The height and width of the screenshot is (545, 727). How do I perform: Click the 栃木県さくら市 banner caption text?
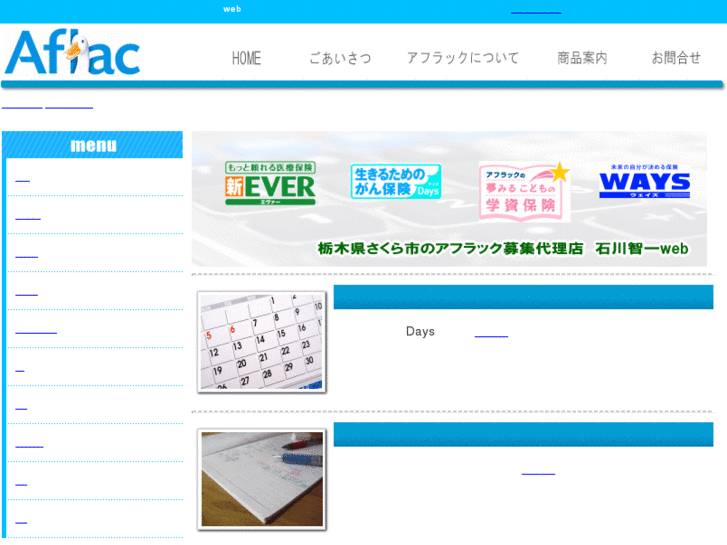pyautogui.click(x=503, y=249)
